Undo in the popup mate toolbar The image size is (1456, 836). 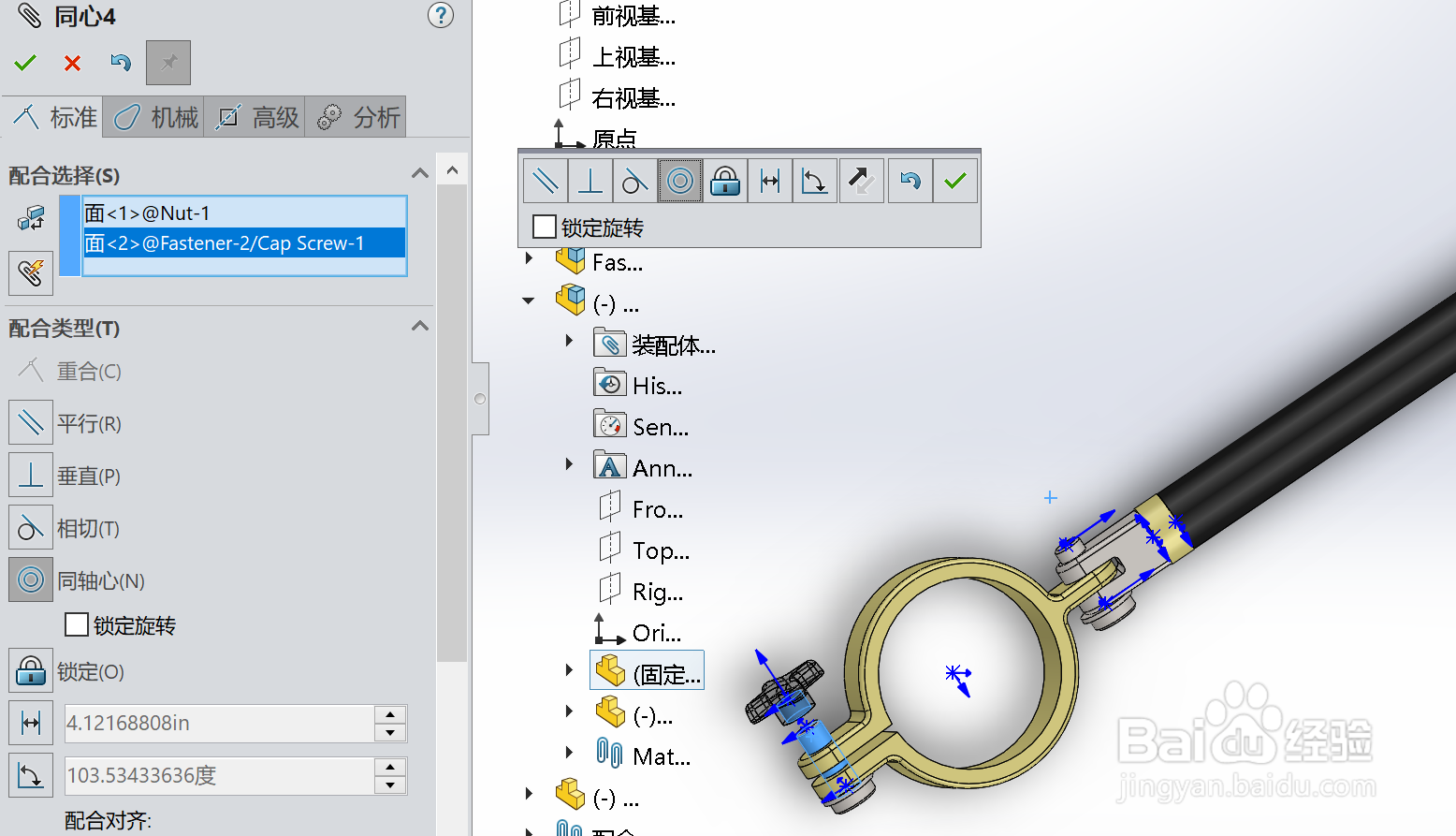910,181
